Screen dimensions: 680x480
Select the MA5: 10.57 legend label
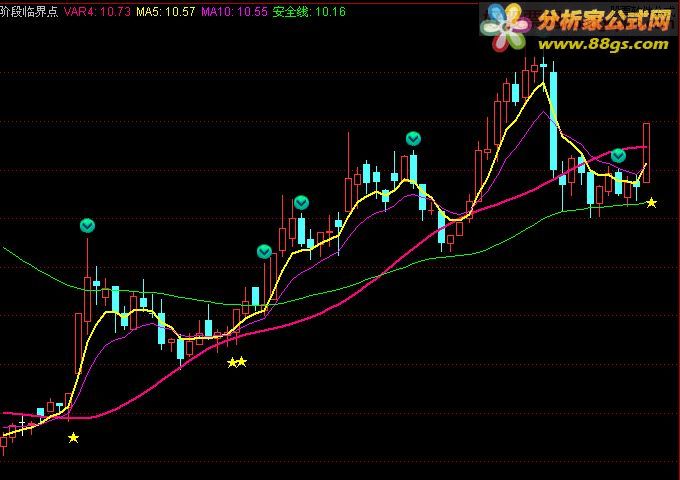click(x=166, y=12)
